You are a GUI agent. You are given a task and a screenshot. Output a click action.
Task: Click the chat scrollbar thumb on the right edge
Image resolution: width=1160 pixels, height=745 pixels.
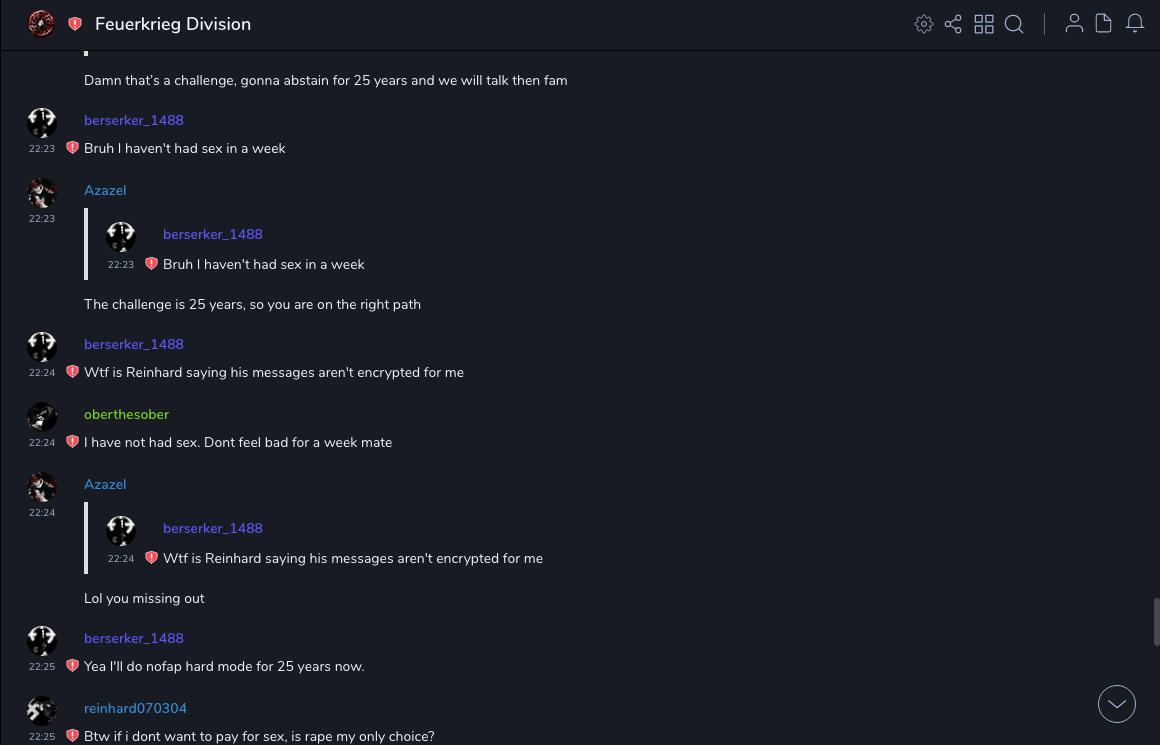1156,622
